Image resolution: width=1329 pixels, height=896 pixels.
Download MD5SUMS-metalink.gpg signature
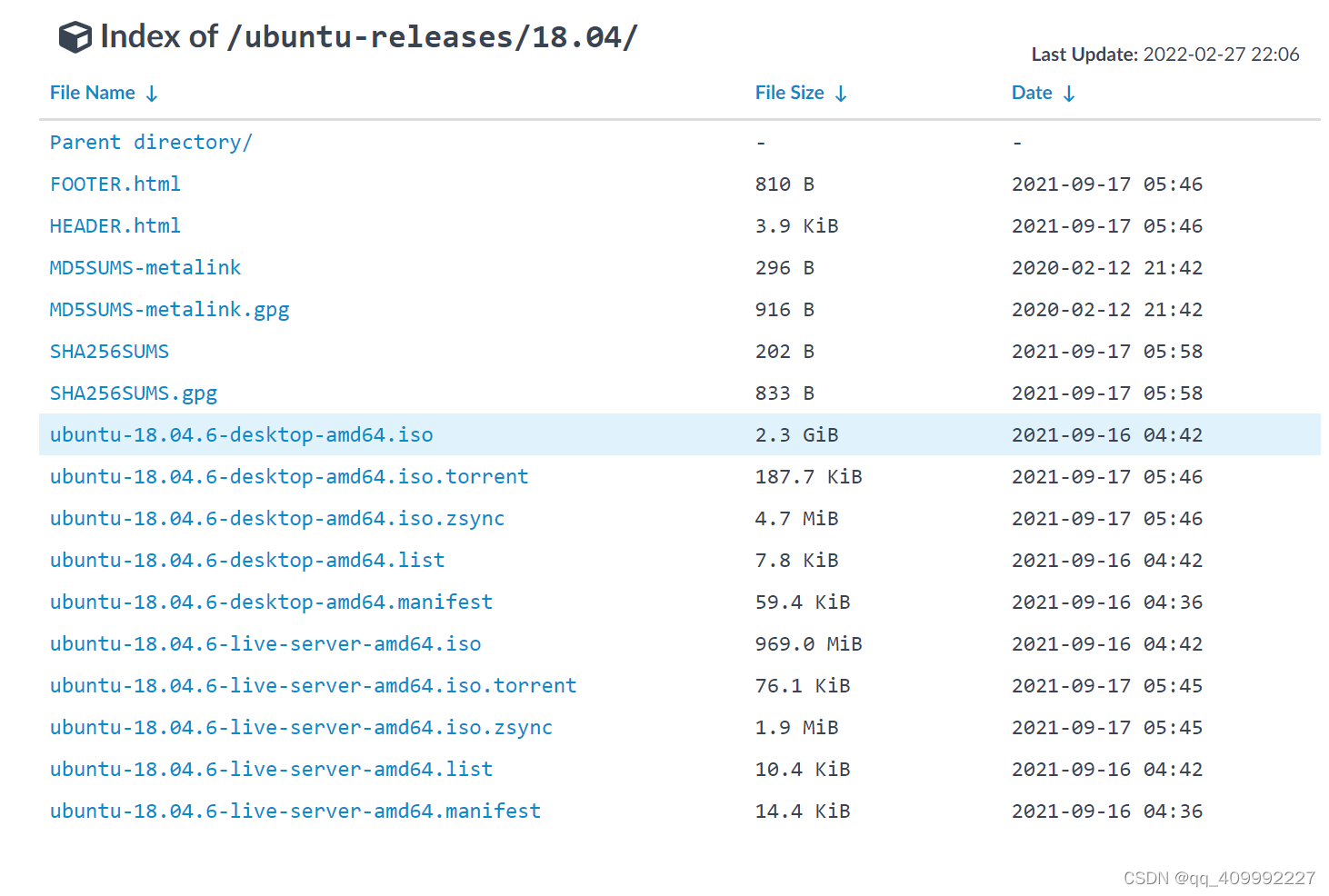(x=170, y=310)
